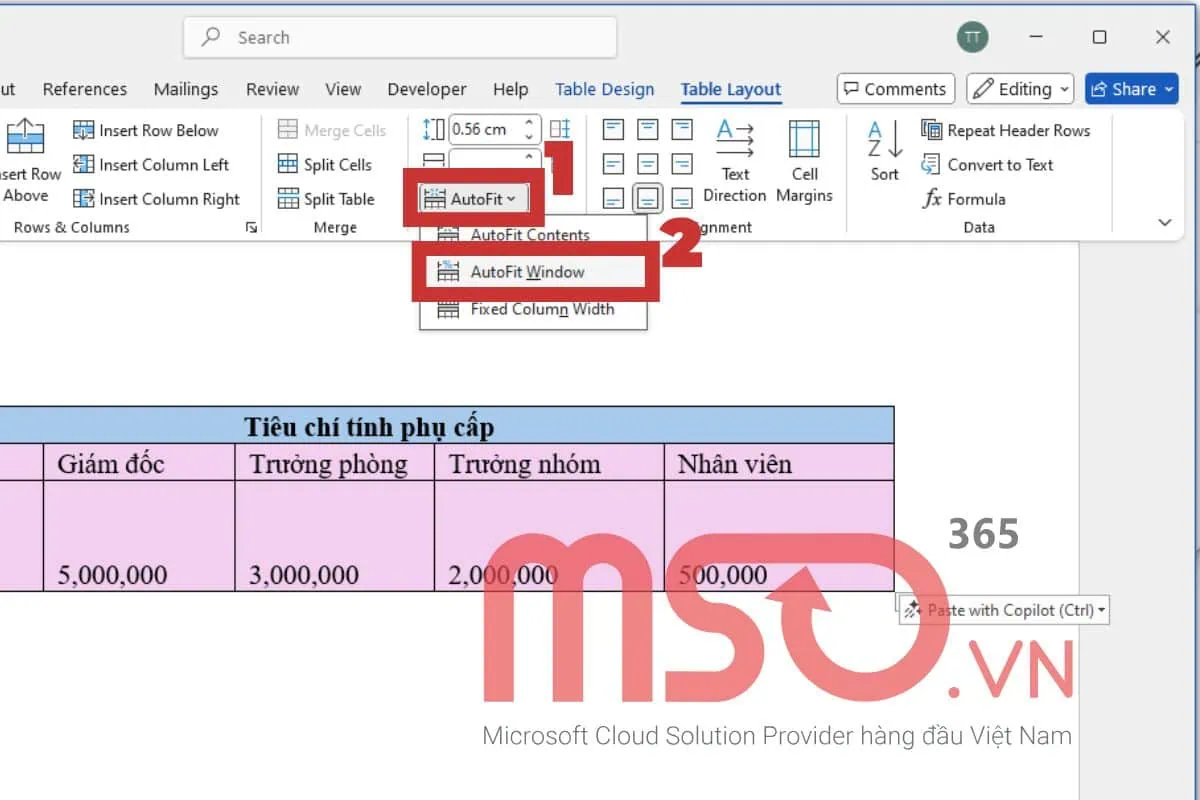This screenshot has height=800, width=1200.
Task: Toggle bottom-right cell alignment
Action: (681, 198)
